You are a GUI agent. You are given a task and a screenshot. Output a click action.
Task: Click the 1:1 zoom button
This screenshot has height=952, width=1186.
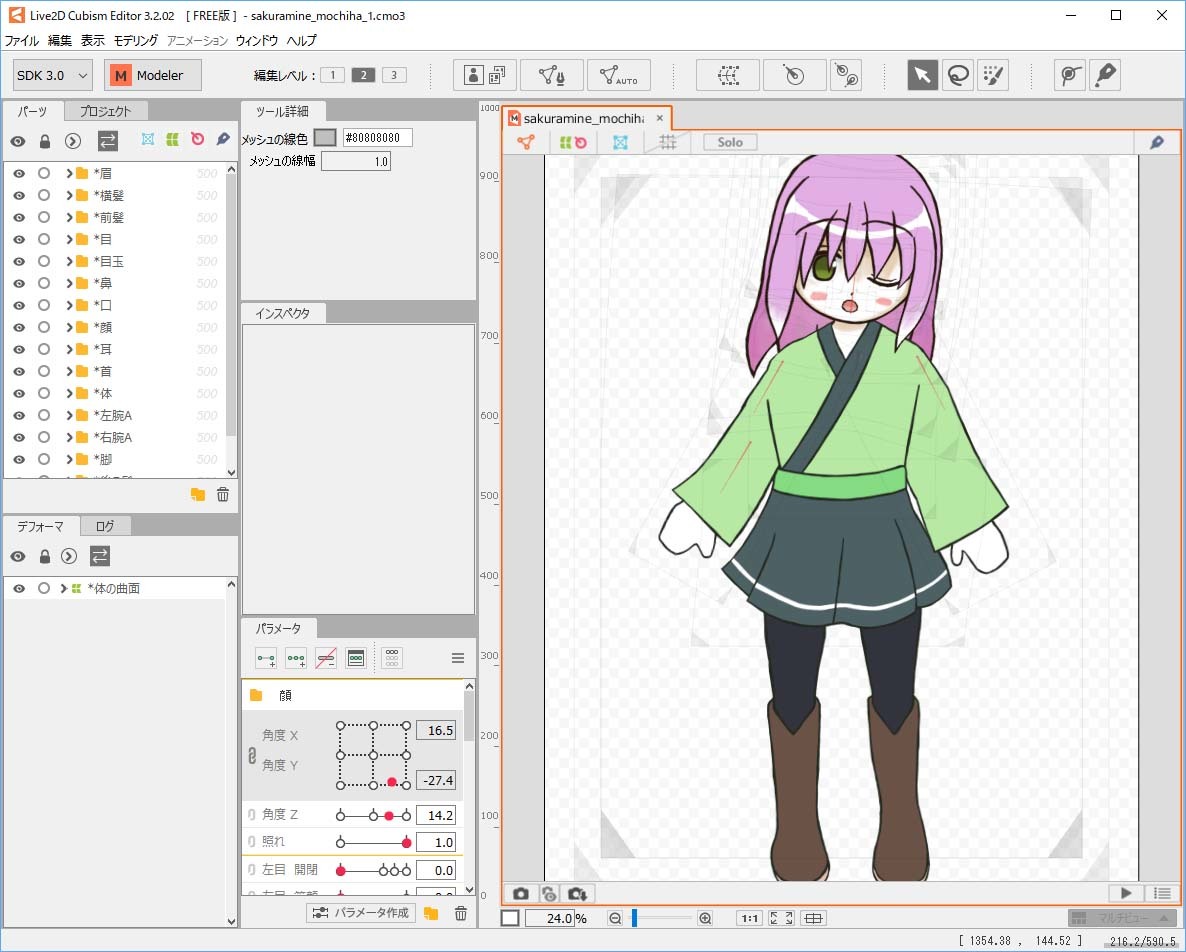tap(750, 918)
